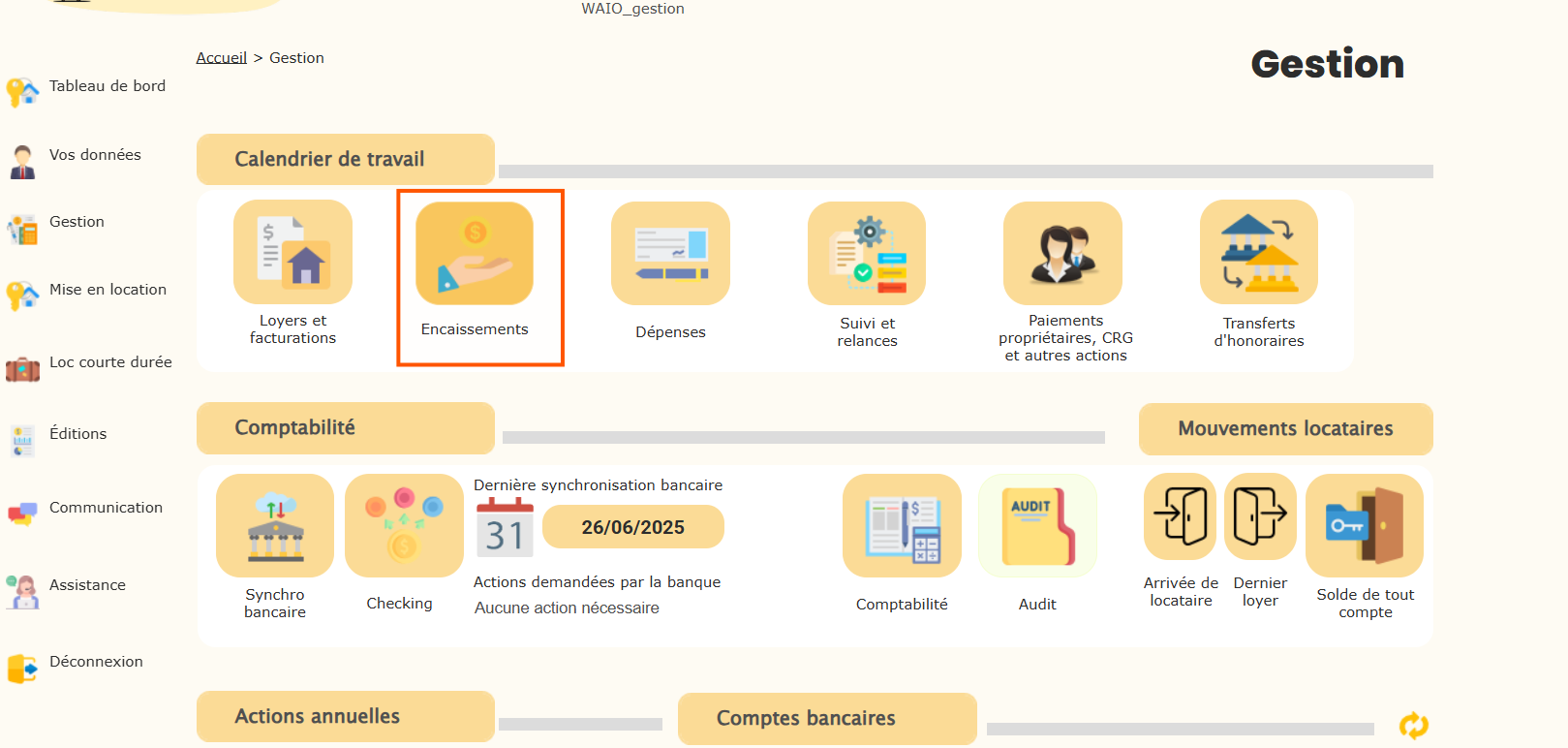
Task: Open Suivi et relances
Action: (x=867, y=254)
